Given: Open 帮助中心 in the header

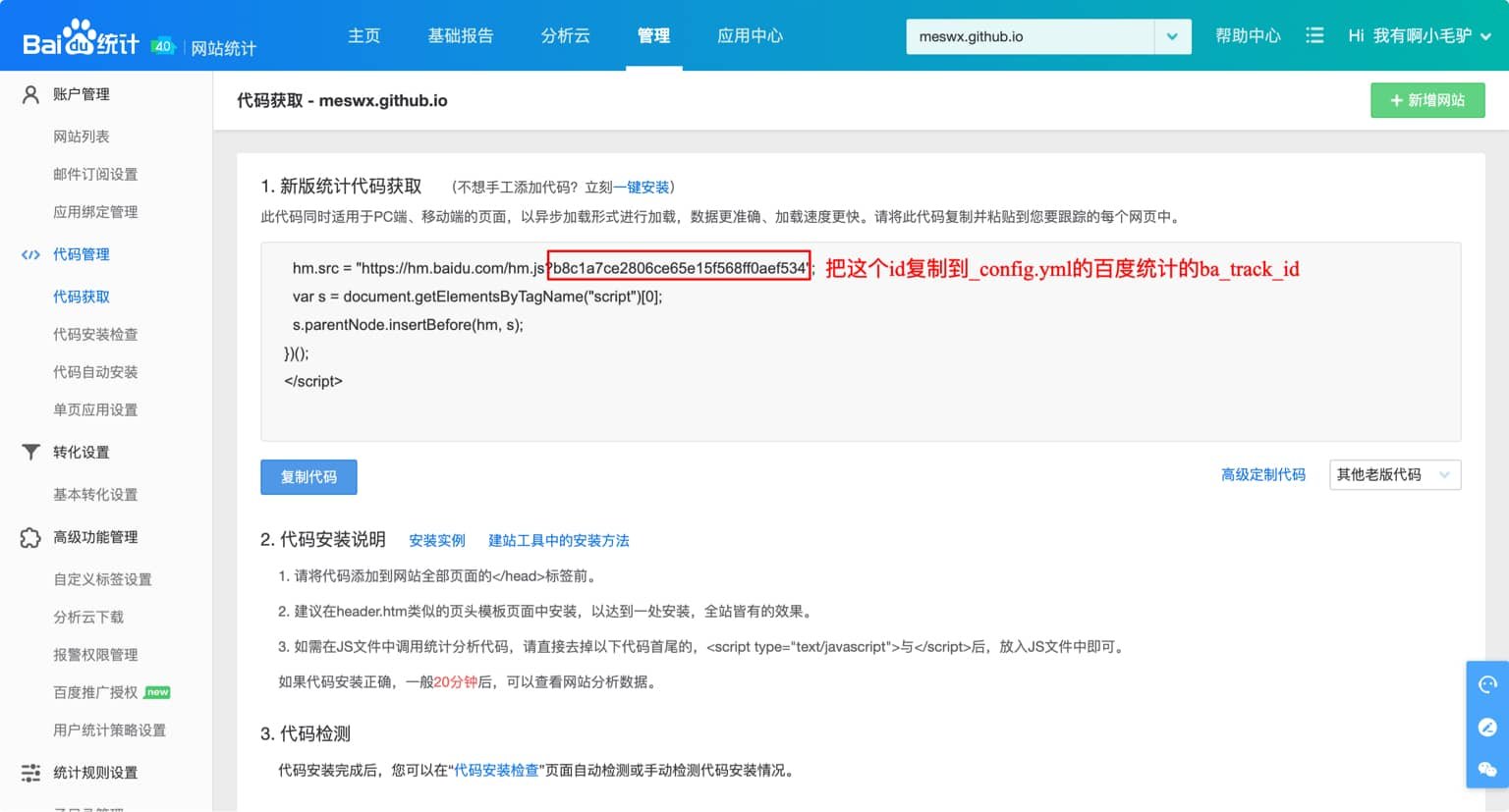Looking at the screenshot, I should (x=1248, y=35).
